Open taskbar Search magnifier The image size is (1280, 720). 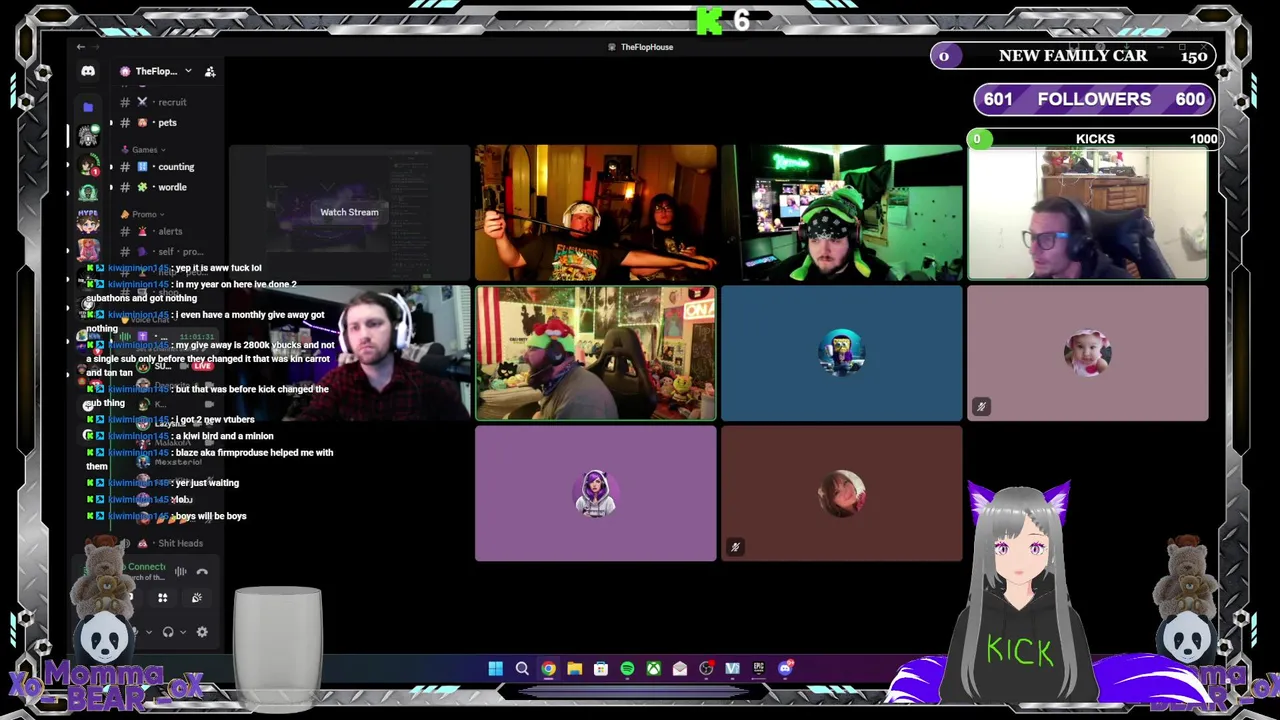tap(522, 669)
